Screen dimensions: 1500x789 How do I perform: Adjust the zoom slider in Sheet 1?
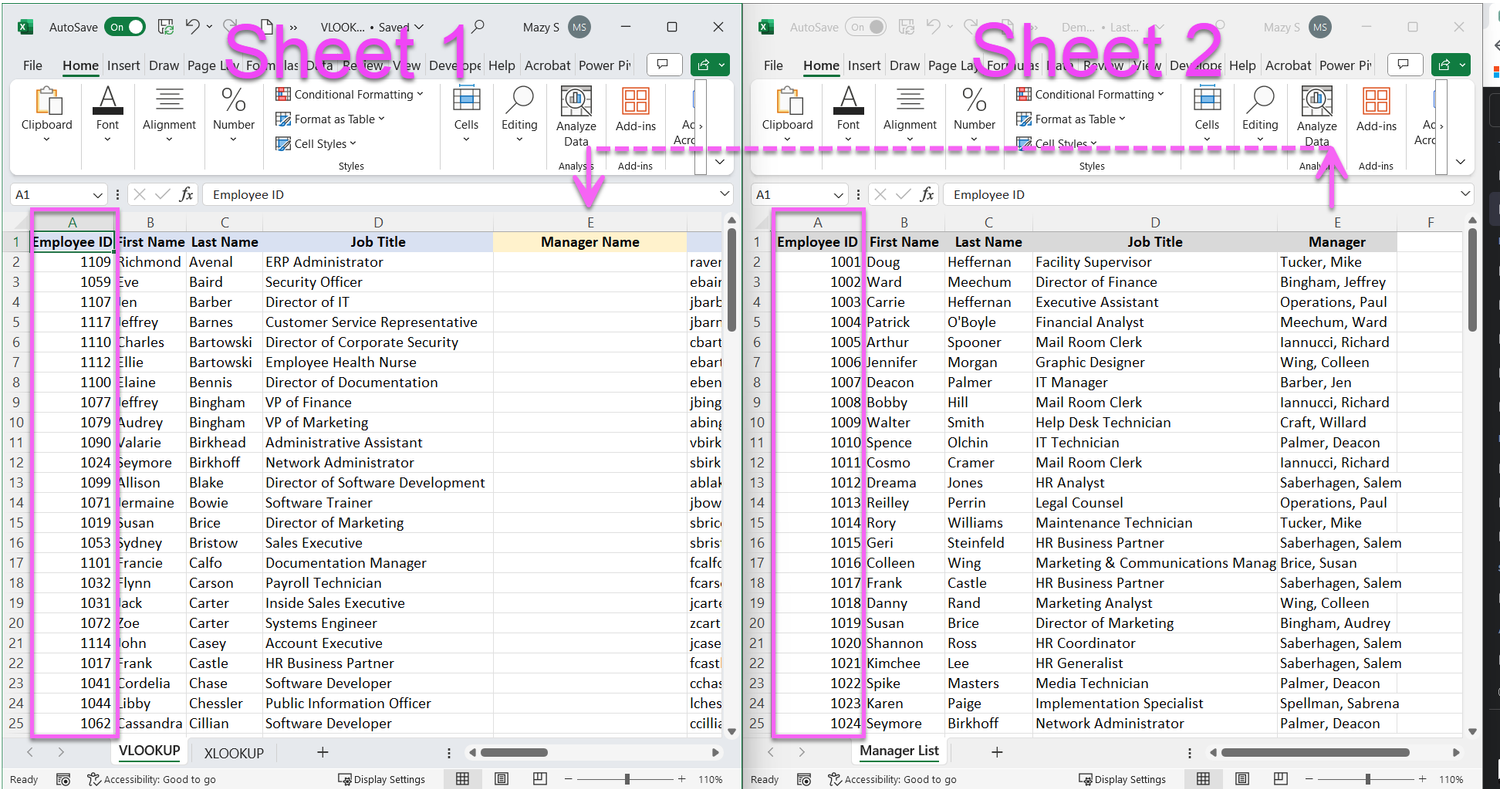(x=628, y=778)
